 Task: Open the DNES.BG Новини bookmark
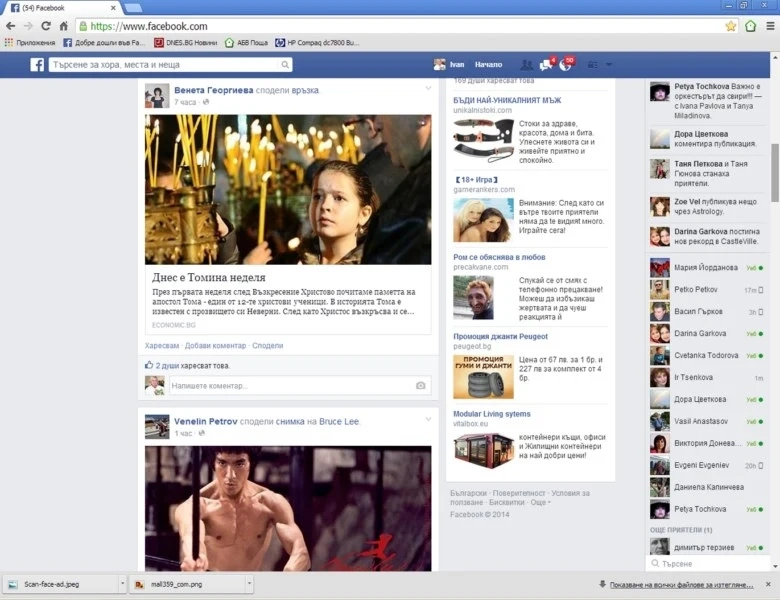point(186,43)
